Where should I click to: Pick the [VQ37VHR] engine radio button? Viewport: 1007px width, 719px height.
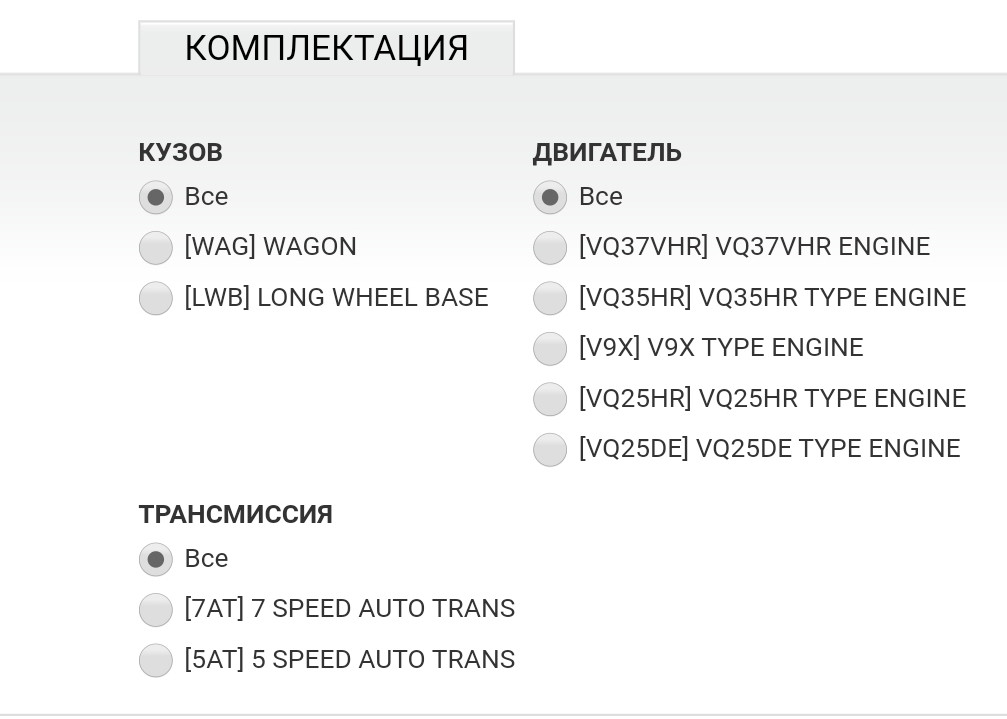[x=550, y=247]
